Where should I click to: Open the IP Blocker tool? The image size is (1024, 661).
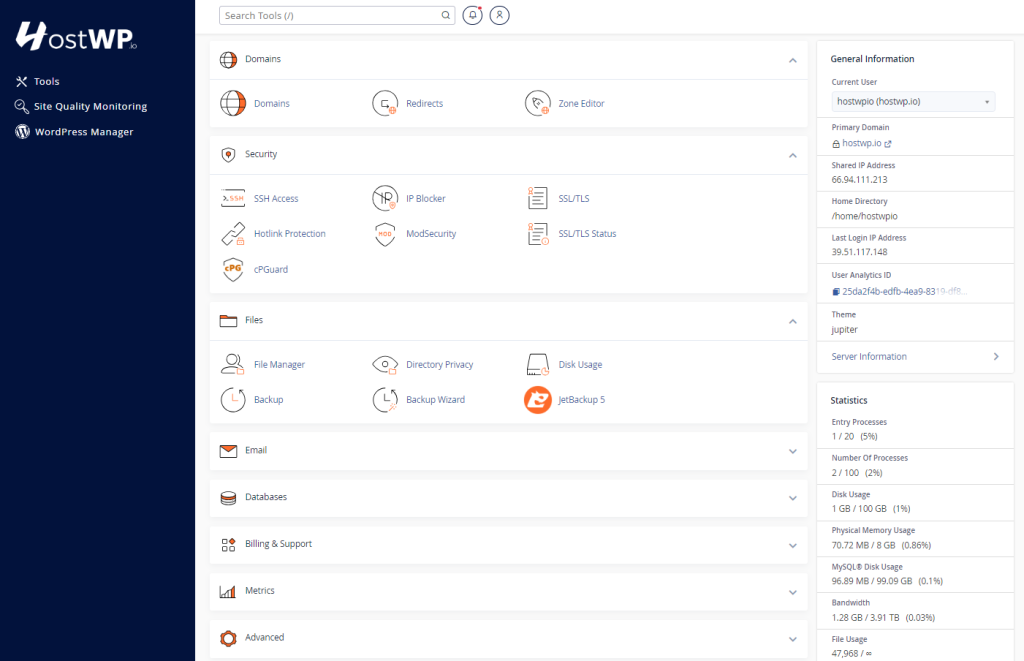(409, 198)
